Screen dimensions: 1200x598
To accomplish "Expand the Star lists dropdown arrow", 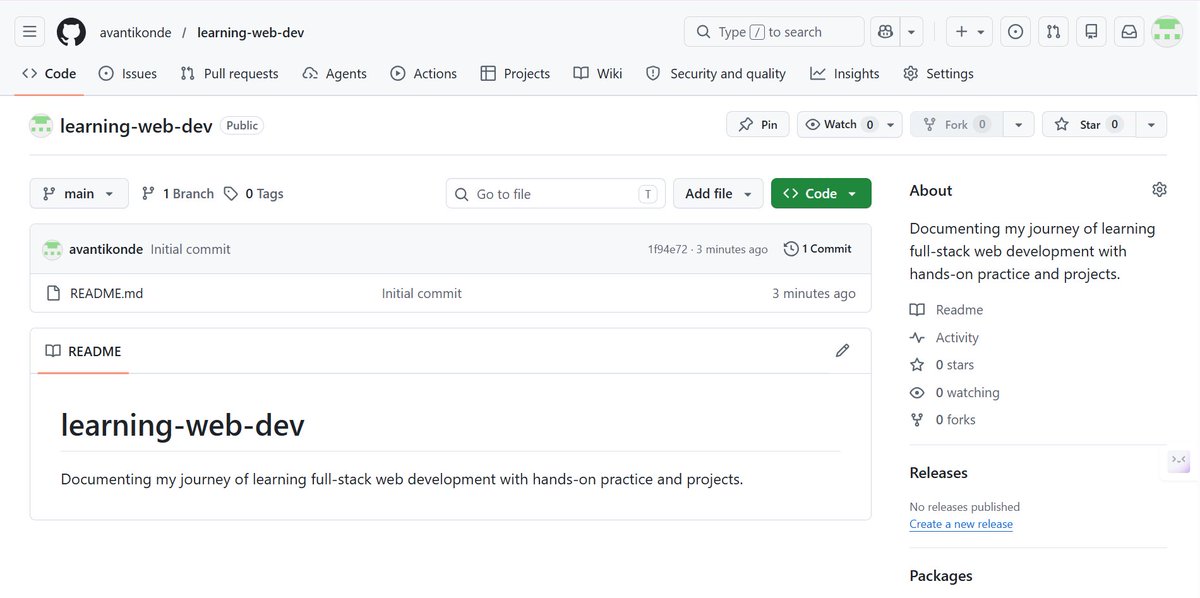I will [1151, 124].
